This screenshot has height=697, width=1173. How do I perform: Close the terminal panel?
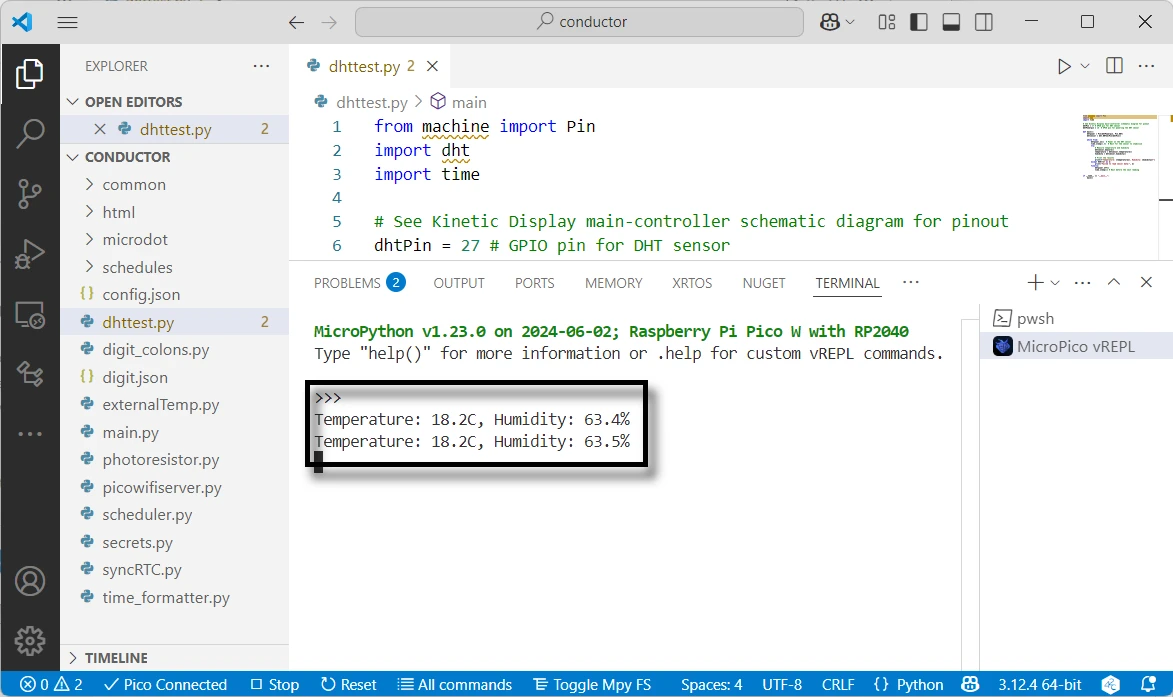pos(1146,282)
